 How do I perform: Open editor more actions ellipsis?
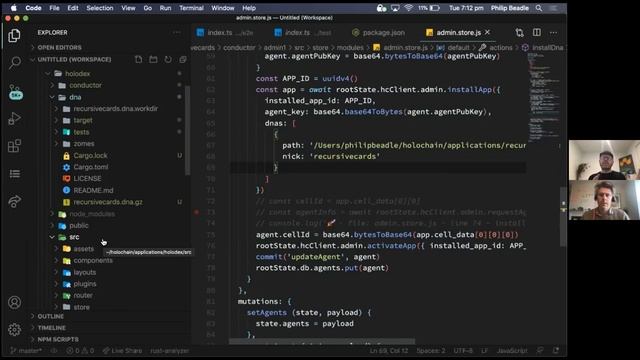pyautogui.click(x=553, y=33)
